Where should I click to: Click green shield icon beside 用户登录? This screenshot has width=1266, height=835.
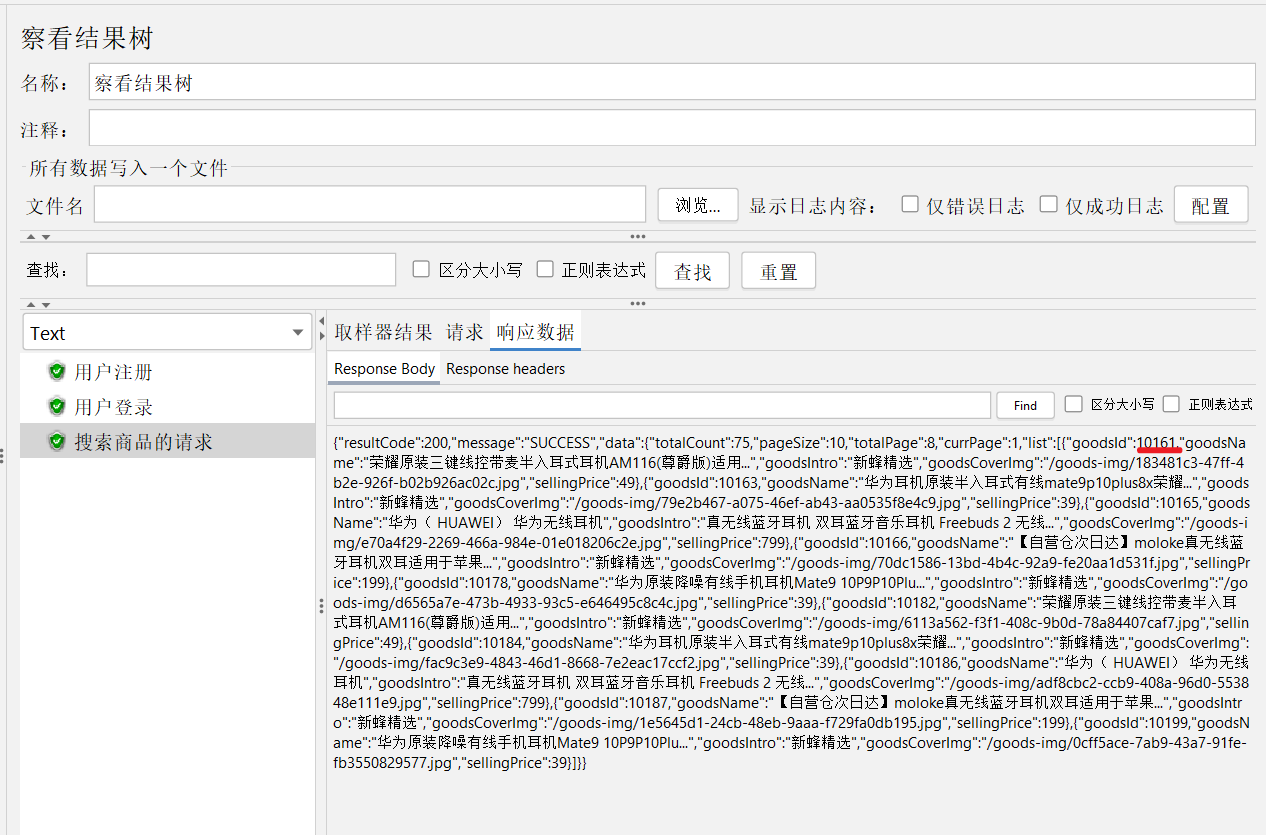(57, 407)
